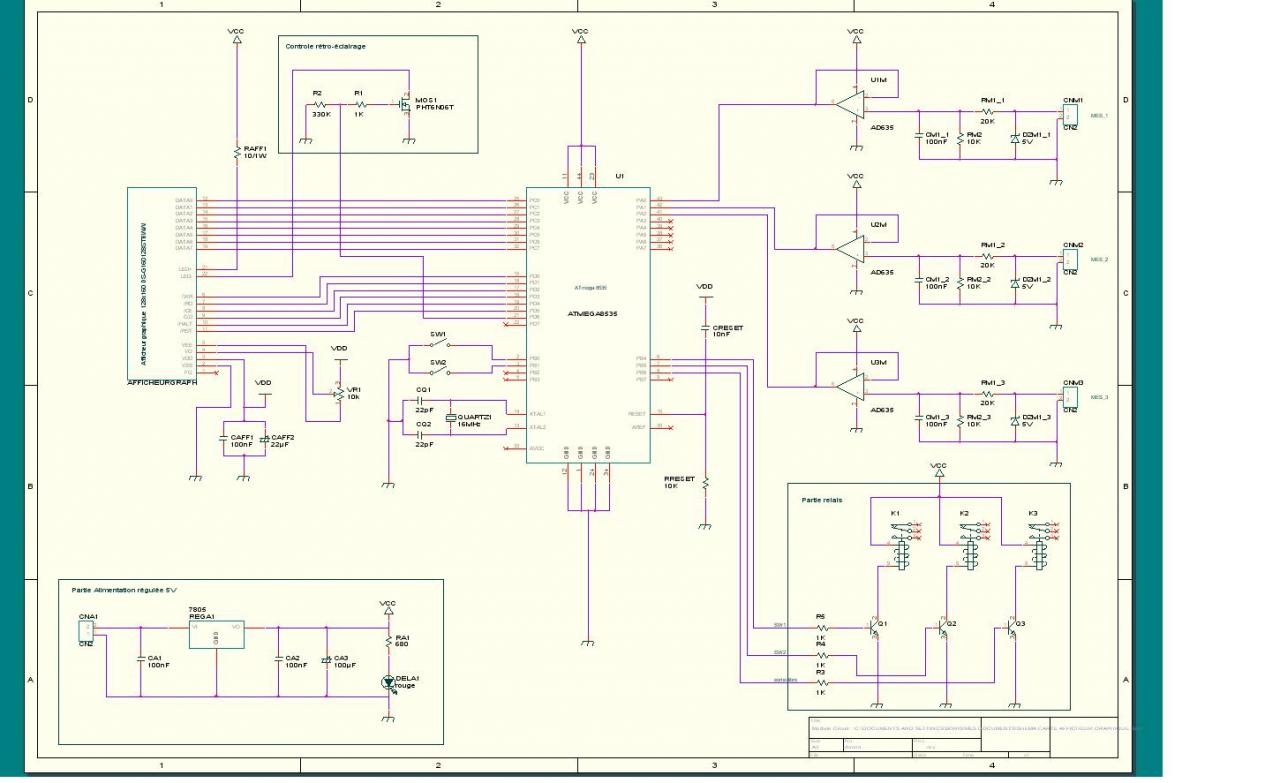The image size is (1280, 783).
Task: Select the SW2 switch symbol
Action: click(x=439, y=371)
